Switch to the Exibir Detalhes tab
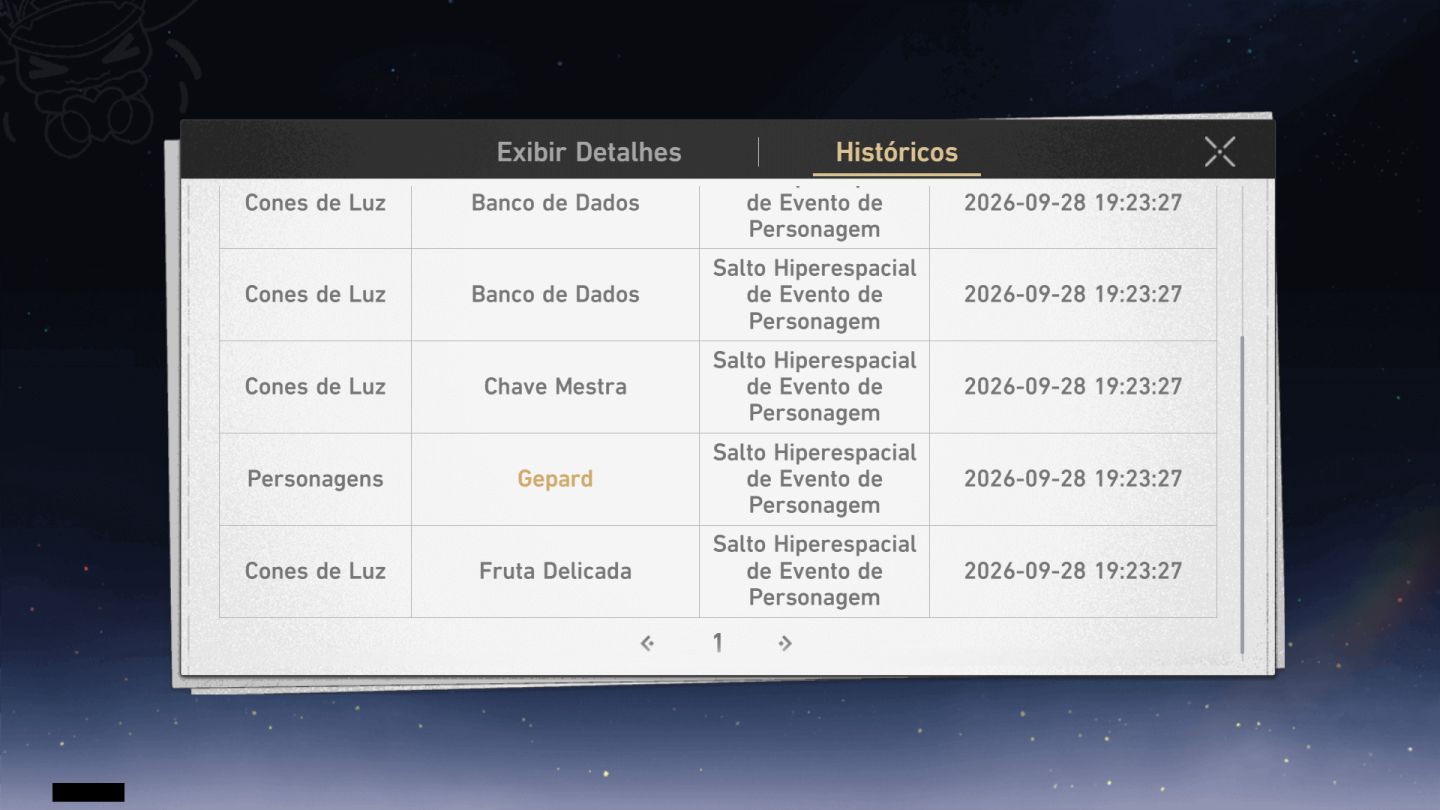Viewport: 1440px width, 810px height. point(589,152)
